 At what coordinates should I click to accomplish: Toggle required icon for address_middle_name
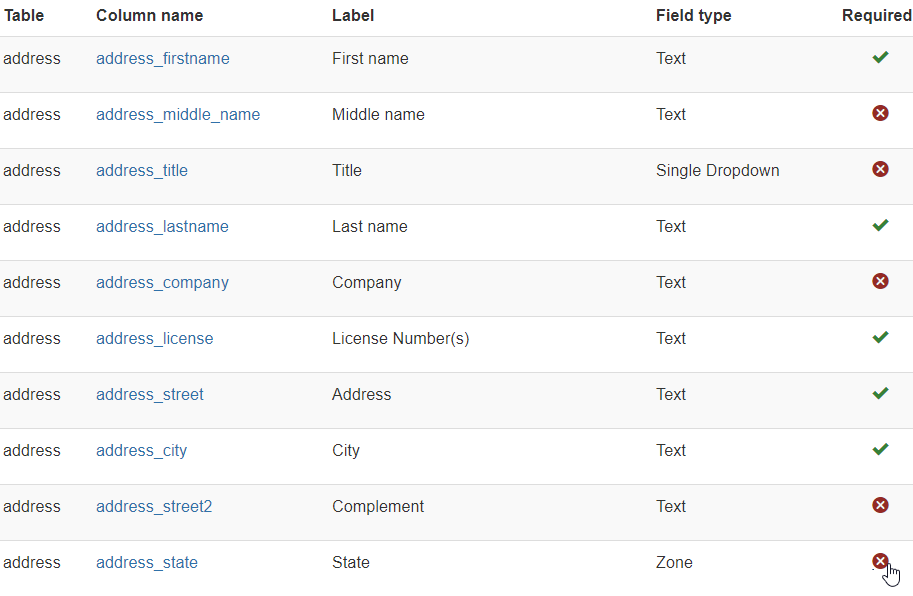(x=880, y=114)
